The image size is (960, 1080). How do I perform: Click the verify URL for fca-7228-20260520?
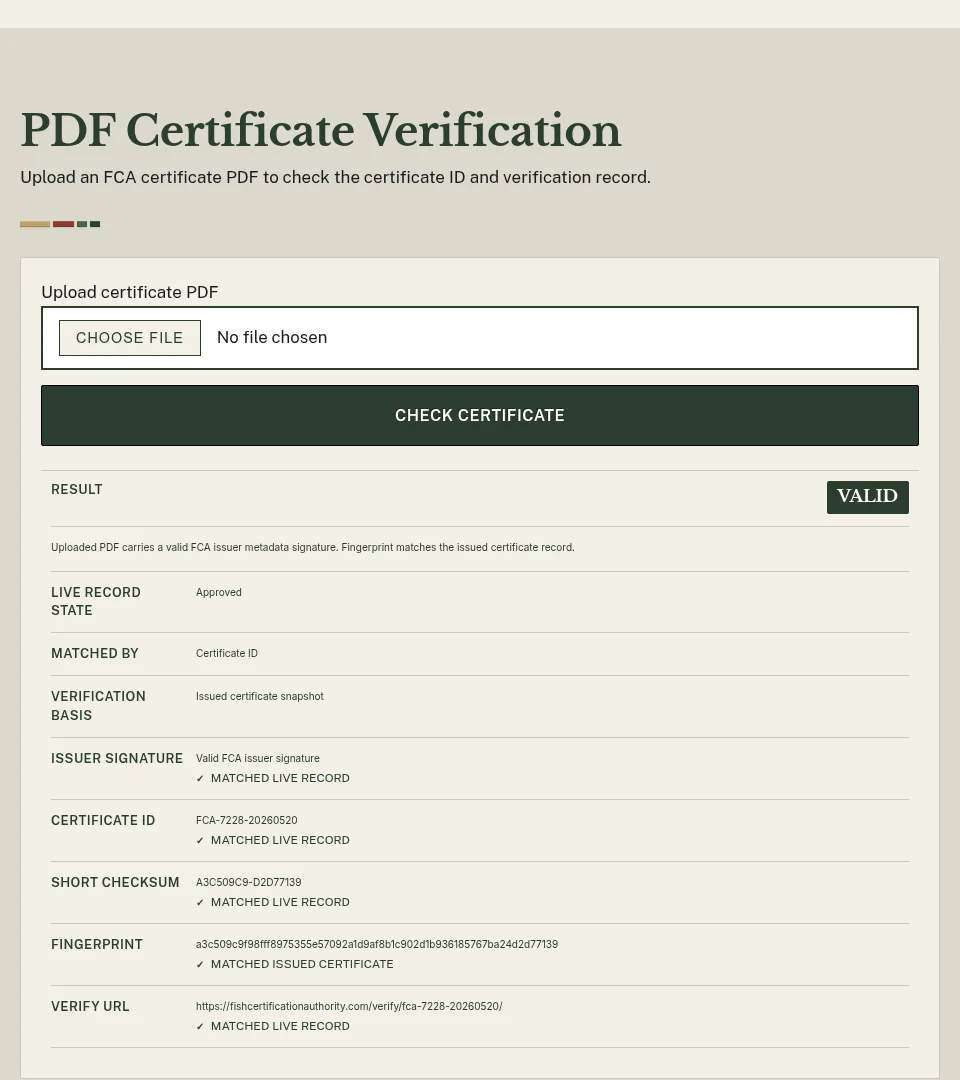pyautogui.click(x=349, y=1006)
